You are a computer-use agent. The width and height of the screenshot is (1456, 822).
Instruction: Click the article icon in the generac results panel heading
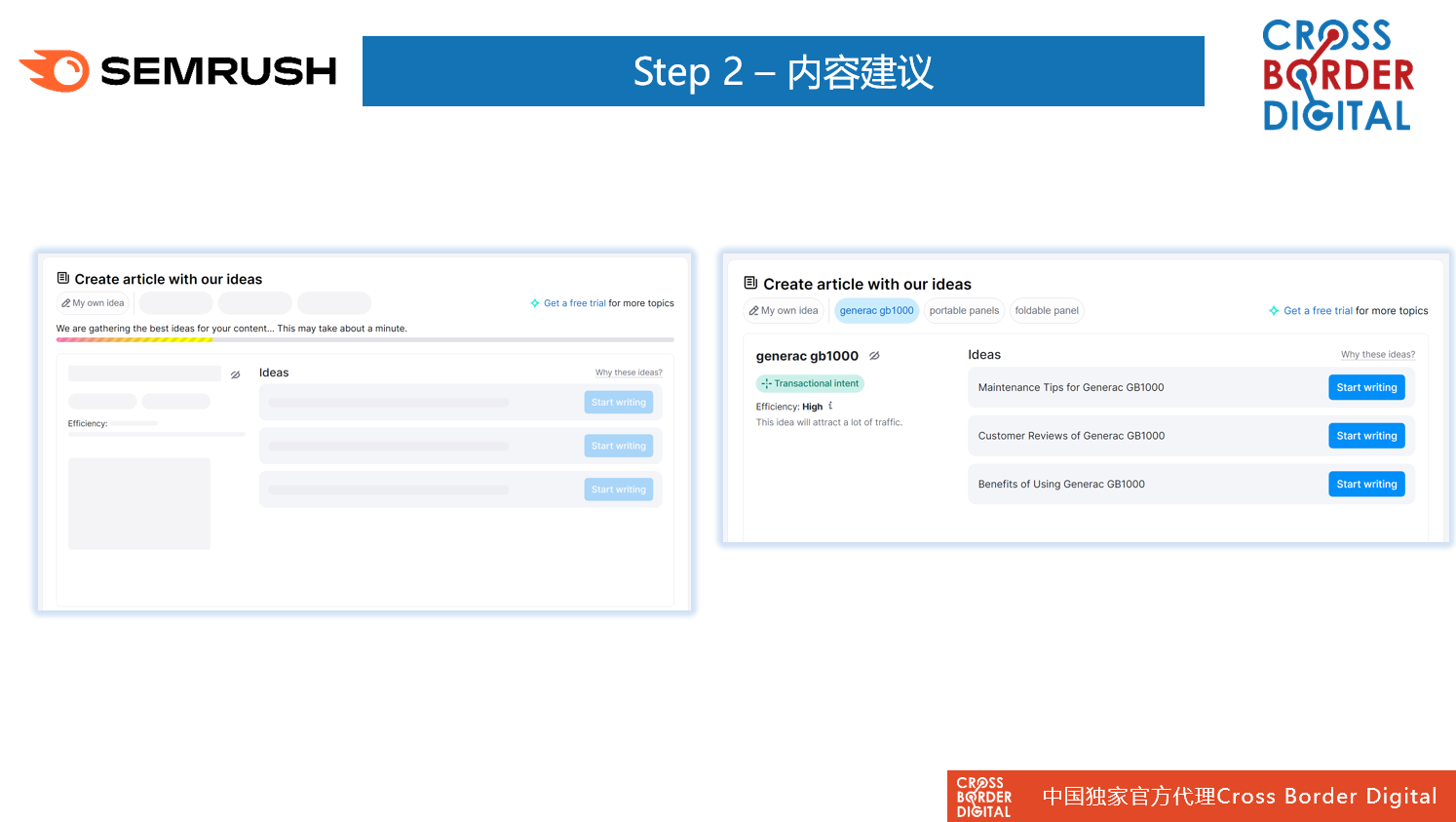(750, 283)
